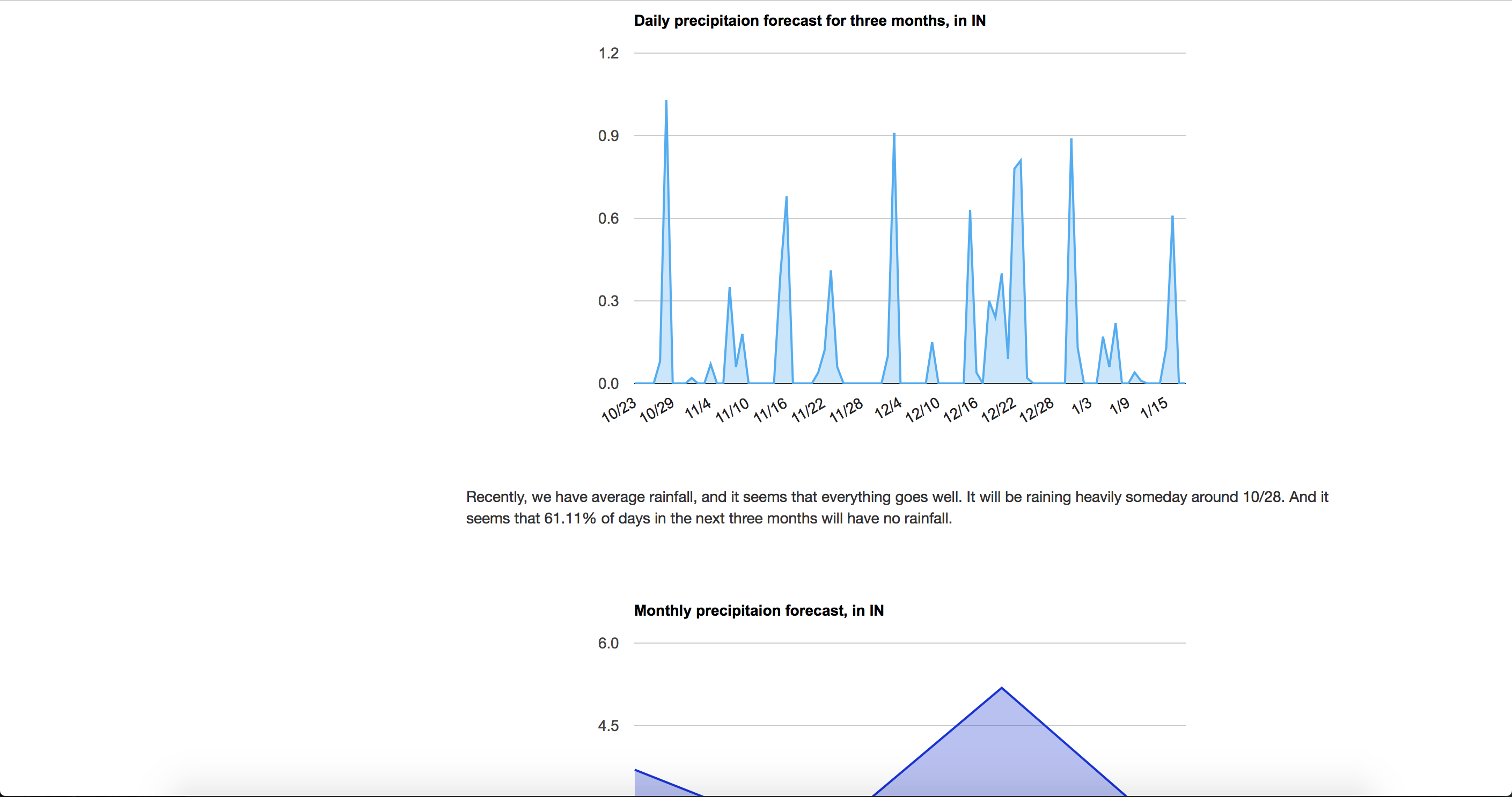
Task: Click the 10/23 x-axis label
Action: point(619,409)
